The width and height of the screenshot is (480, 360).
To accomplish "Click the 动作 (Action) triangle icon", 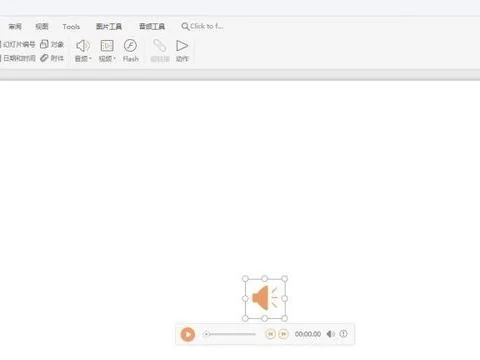I will point(182,46).
